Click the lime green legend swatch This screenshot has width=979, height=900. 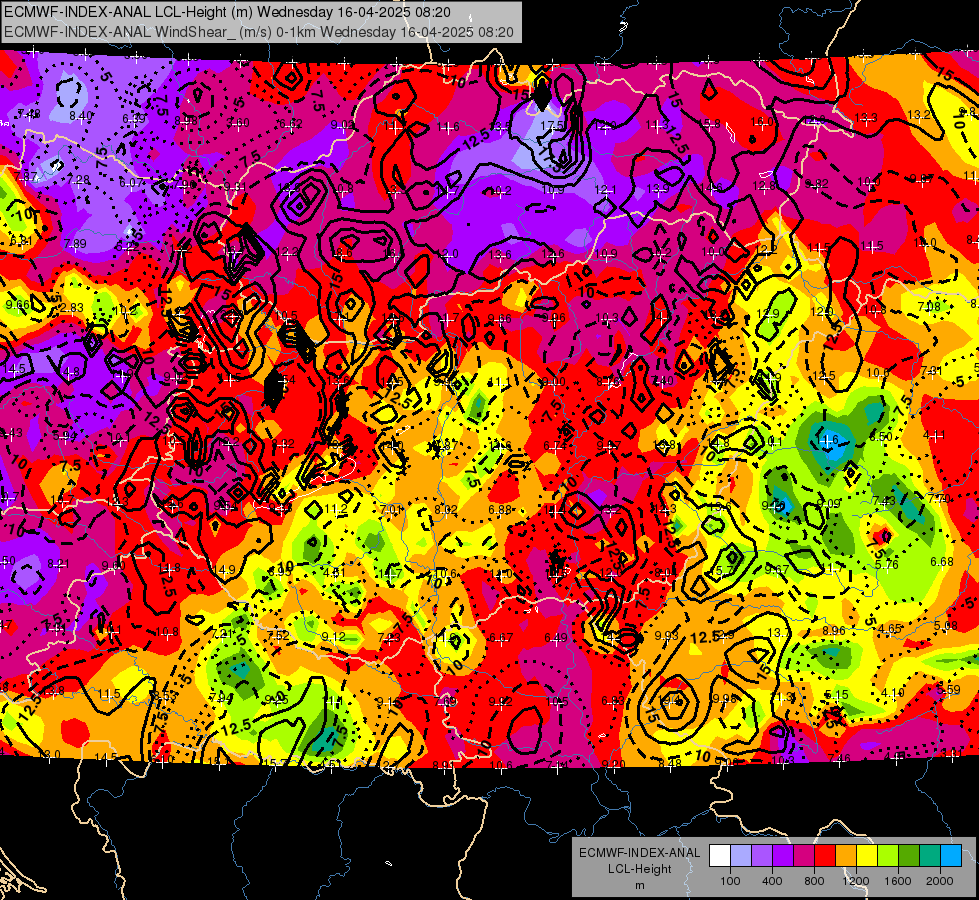coord(888,856)
